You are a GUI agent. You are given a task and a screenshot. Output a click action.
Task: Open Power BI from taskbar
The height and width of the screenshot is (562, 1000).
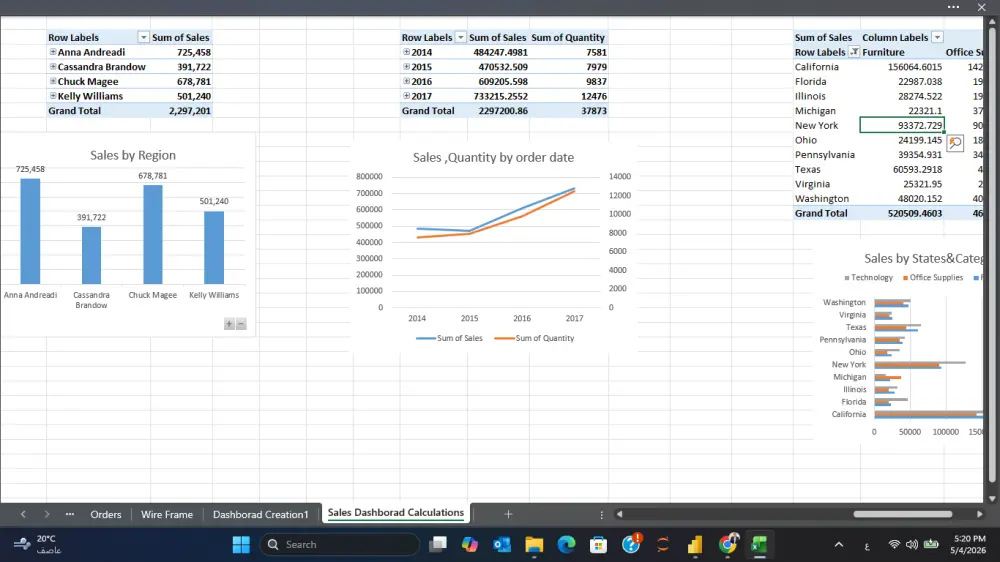tap(695, 544)
